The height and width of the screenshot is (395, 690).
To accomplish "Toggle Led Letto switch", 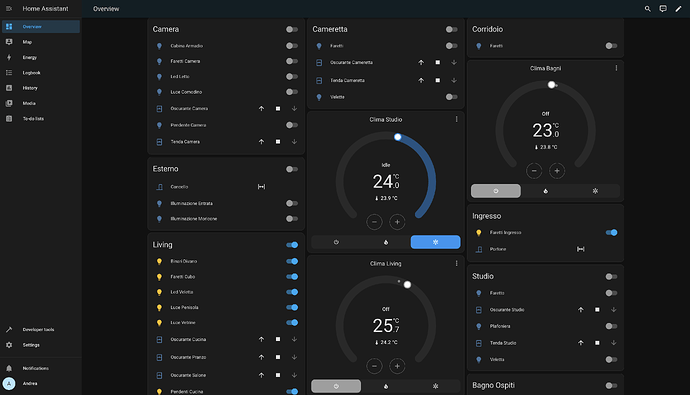I will (x=292, y=77).
